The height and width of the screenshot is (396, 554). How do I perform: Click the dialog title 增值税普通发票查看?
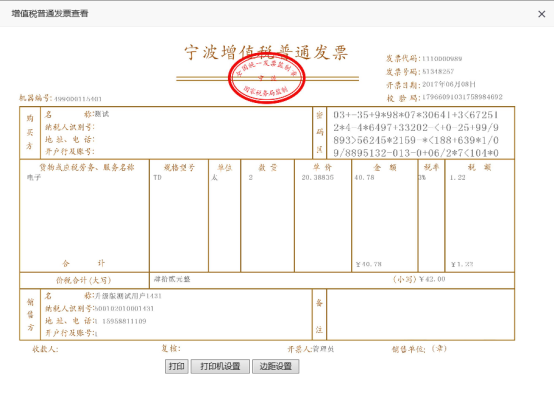point(50,14)
